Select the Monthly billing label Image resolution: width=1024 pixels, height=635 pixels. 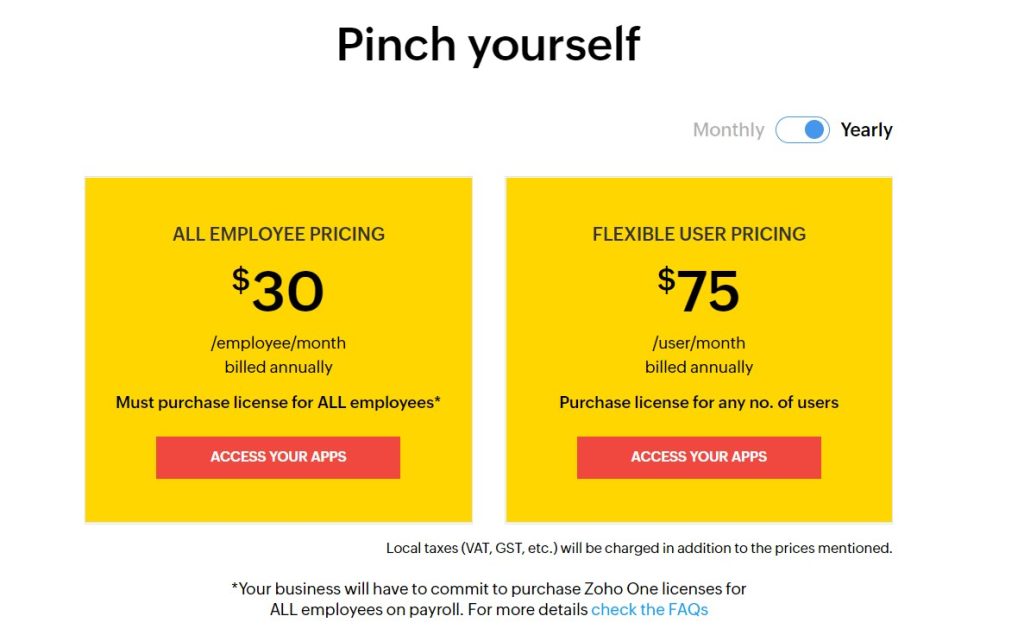click(728, 130)
